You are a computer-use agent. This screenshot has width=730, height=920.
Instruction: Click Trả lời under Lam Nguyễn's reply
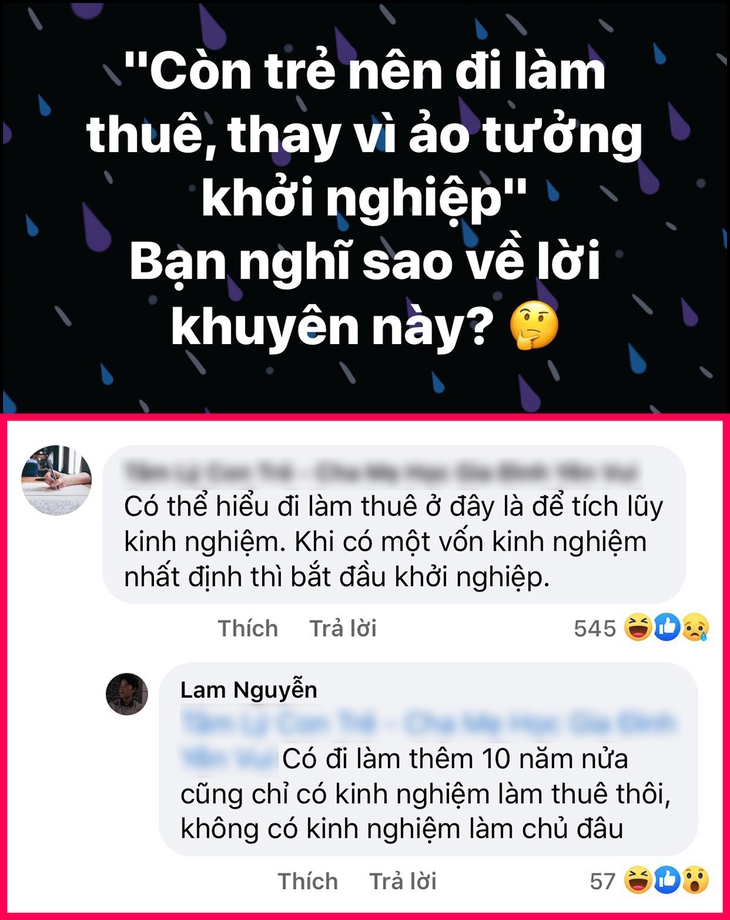pos(403,881)
